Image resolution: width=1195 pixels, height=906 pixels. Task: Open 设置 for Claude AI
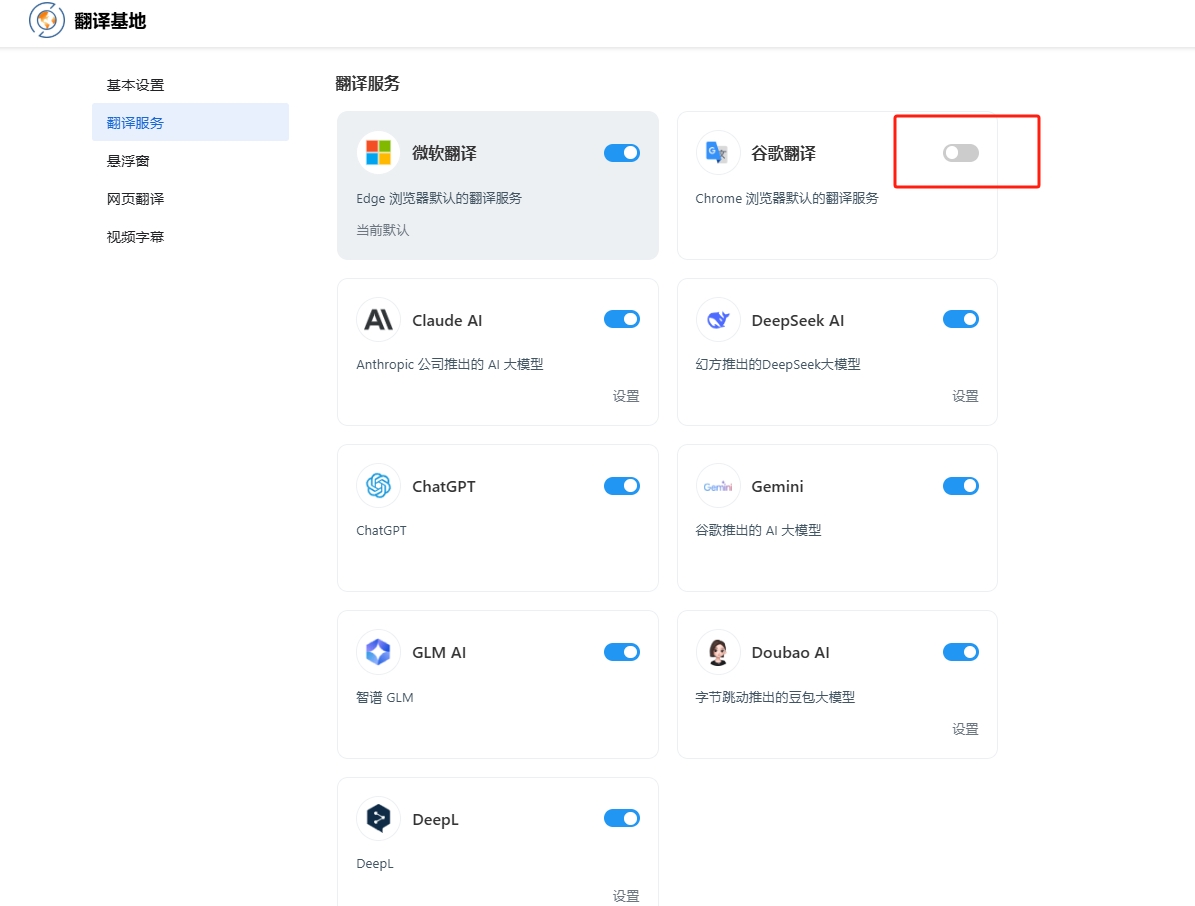626,396
